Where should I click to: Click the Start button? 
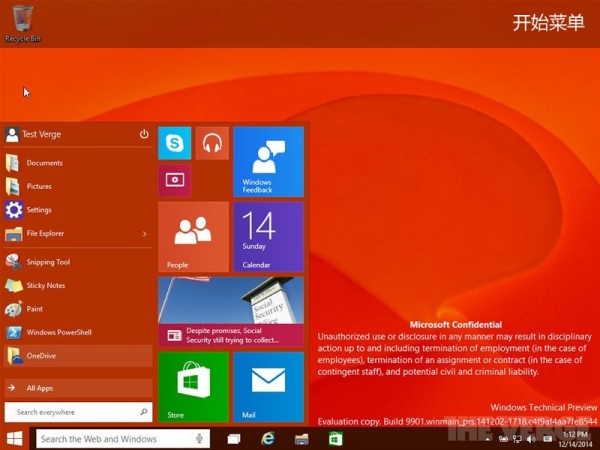[15, 439]
